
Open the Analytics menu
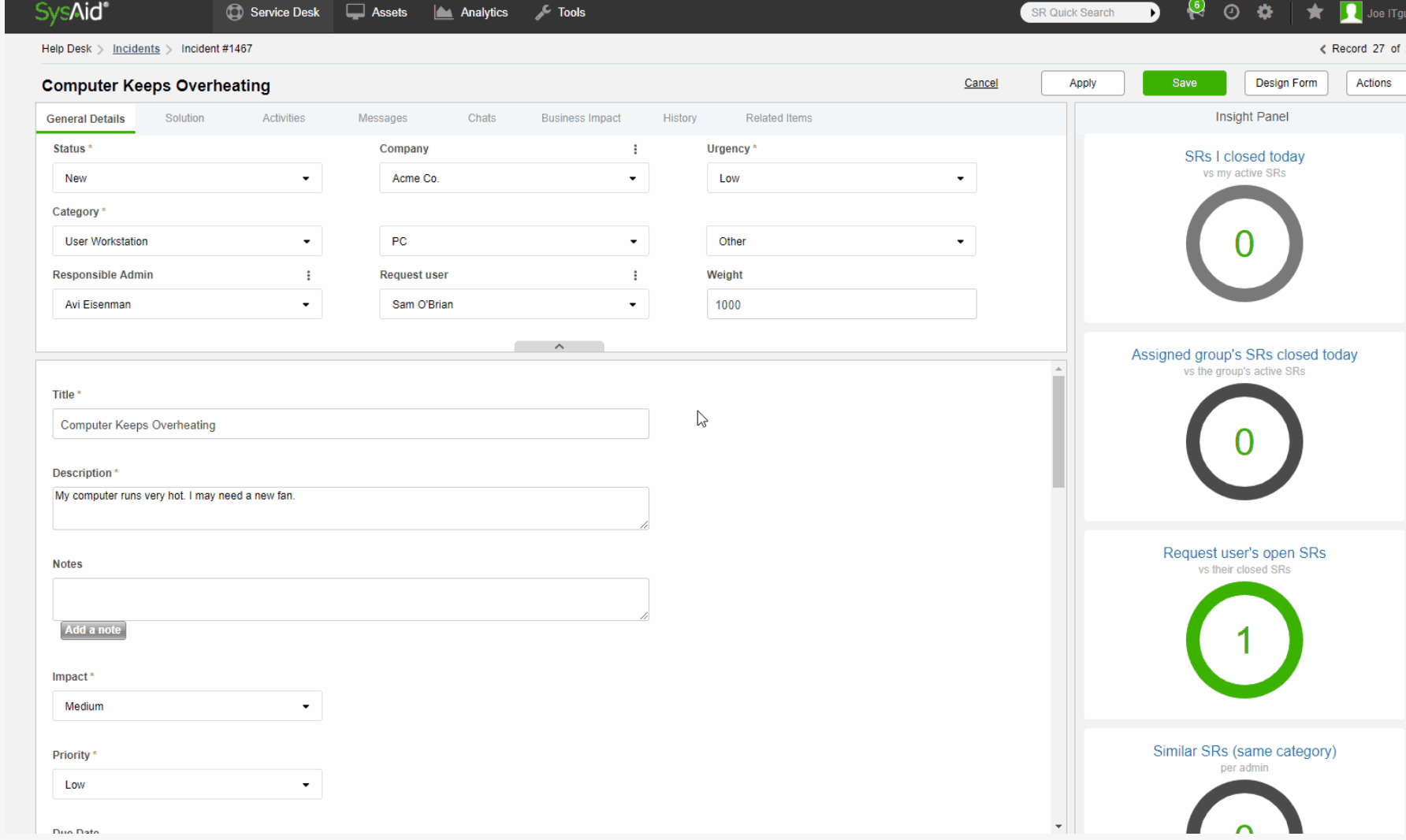pos(471,13)
